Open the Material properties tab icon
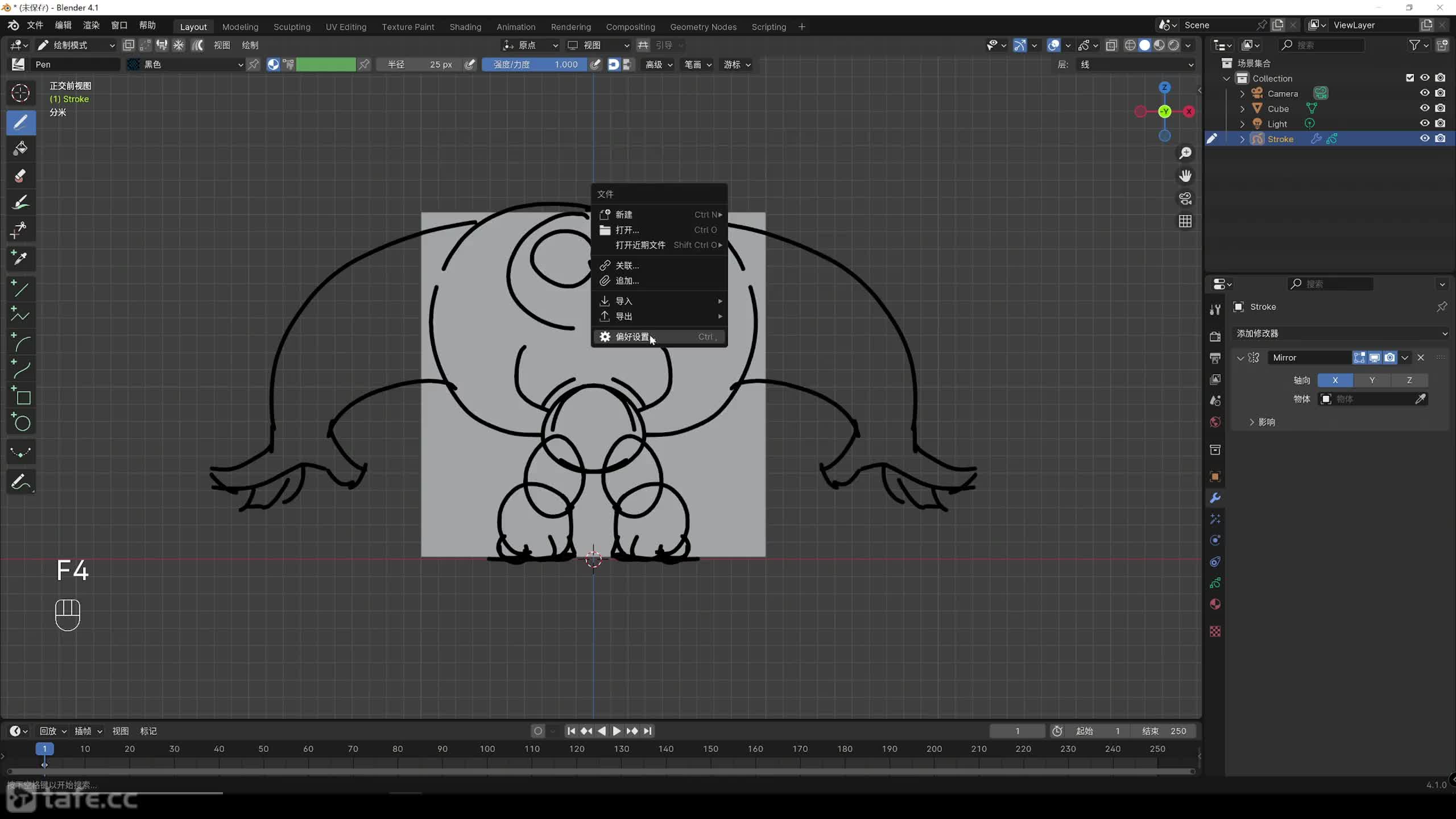The image size is (1456, 819). 1215,604
